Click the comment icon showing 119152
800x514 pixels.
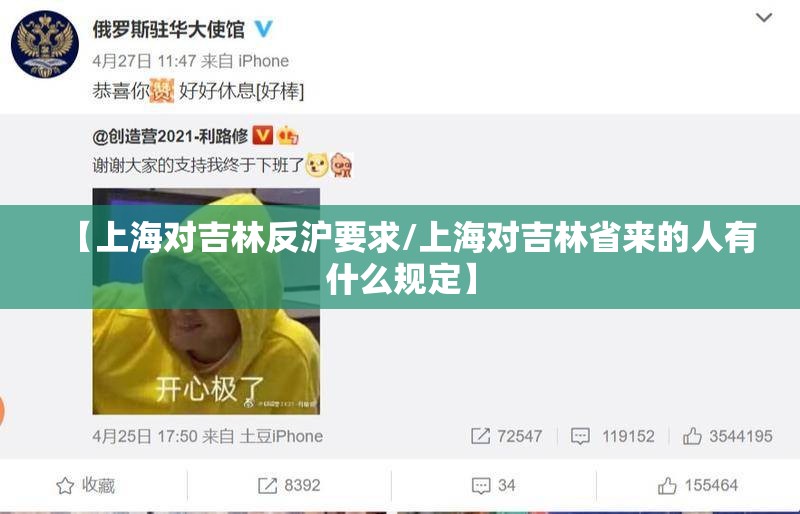[x=580, y=436]
